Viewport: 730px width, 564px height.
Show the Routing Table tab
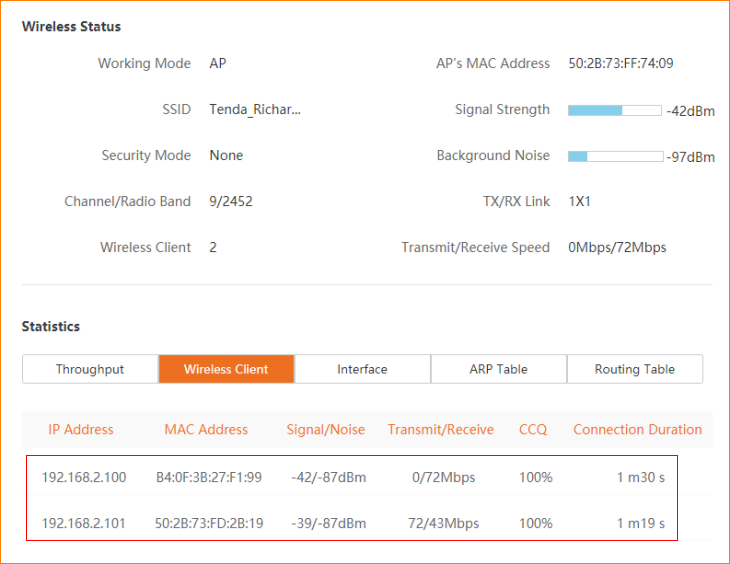tap(634, 369)
